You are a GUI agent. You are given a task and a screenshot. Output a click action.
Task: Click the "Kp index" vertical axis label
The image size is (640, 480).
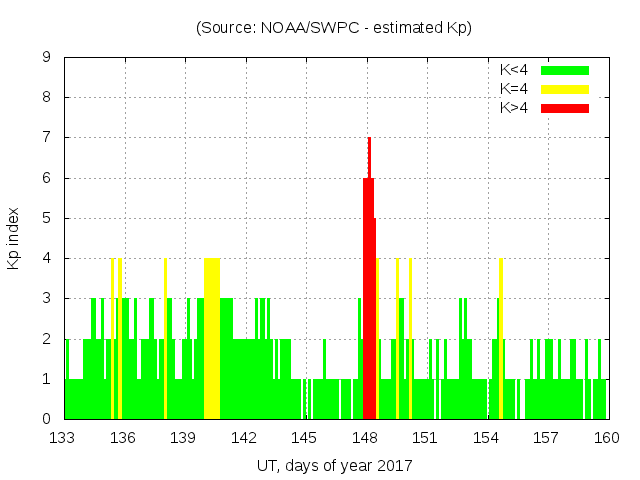pyautogui.click(x=14, y=238)
